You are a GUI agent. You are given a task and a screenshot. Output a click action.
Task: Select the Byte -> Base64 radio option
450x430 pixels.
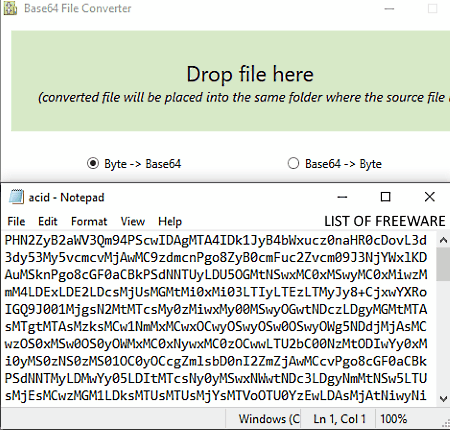93,164
